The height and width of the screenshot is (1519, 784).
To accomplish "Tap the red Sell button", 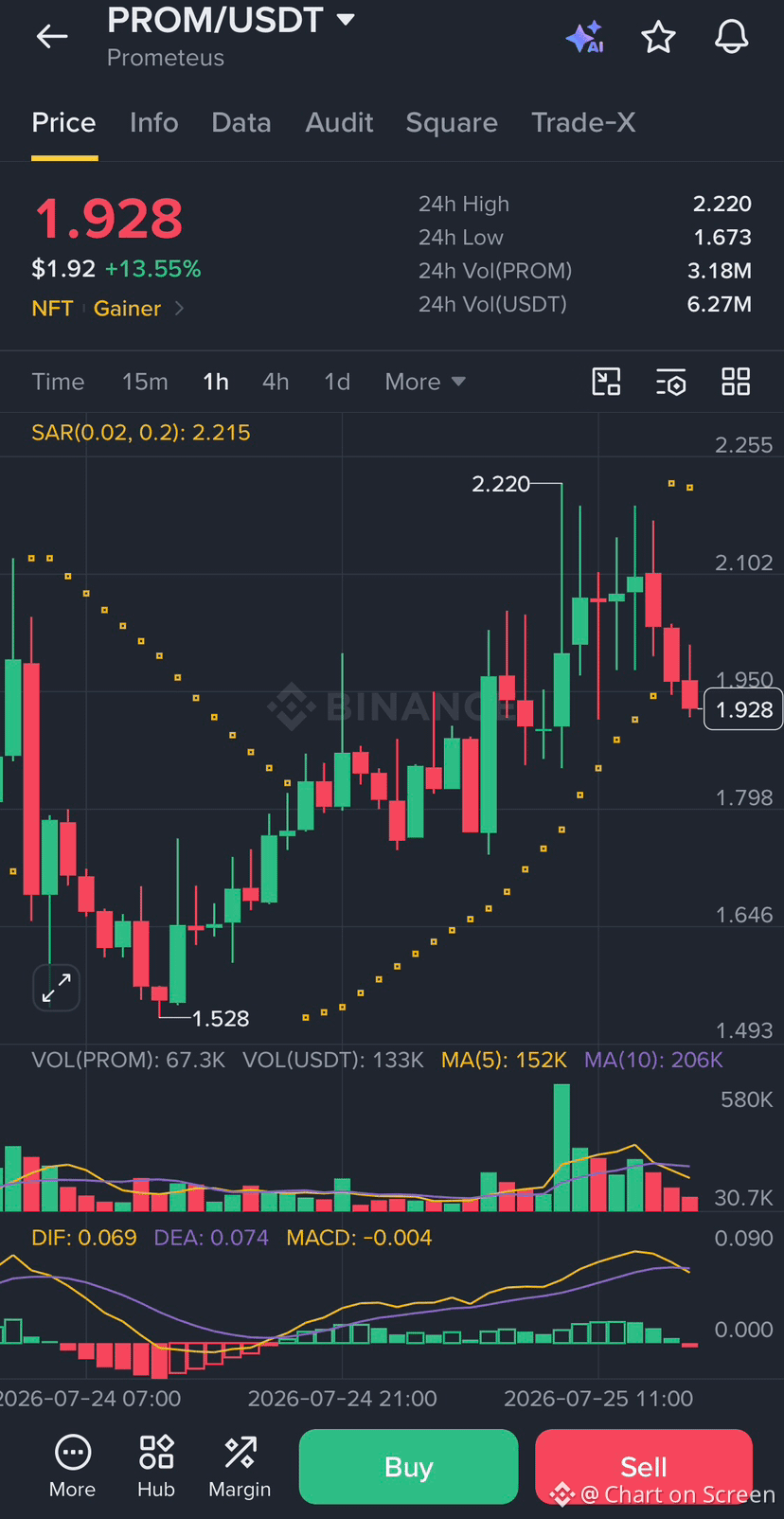I will click(644, 1467).
